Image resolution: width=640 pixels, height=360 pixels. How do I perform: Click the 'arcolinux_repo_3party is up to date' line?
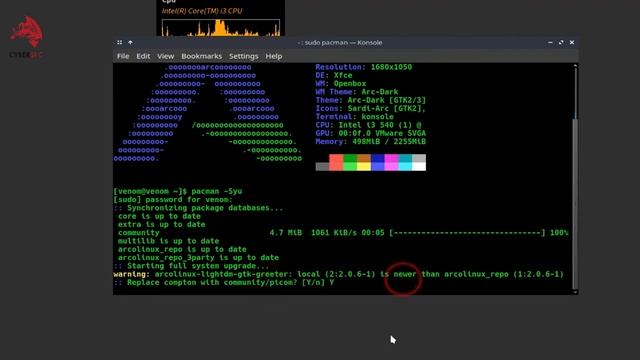(198, 258)
